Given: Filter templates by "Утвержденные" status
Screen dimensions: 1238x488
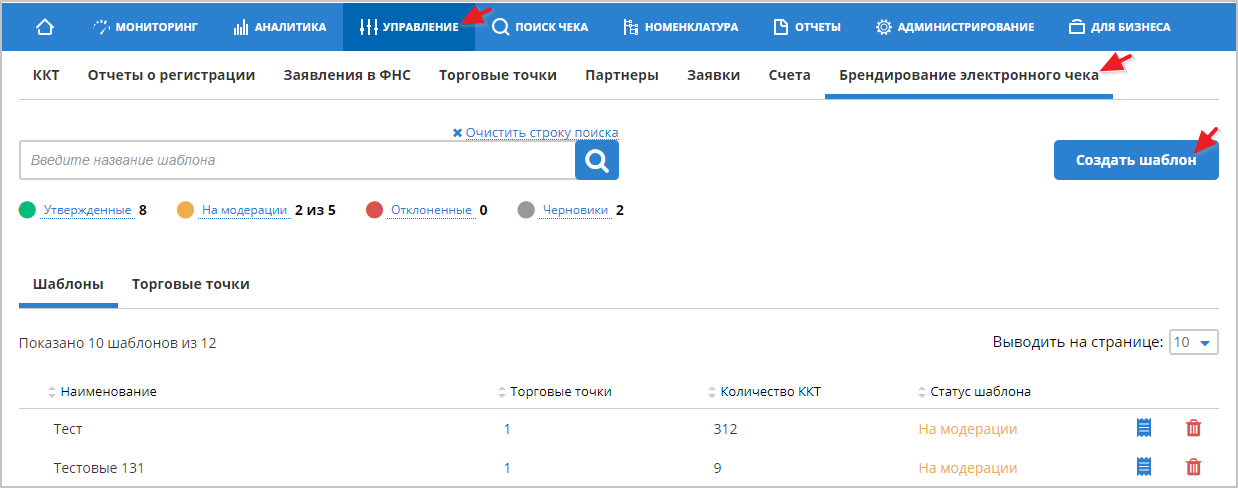Looking at the screenshot, I should [x=87, y=210].
